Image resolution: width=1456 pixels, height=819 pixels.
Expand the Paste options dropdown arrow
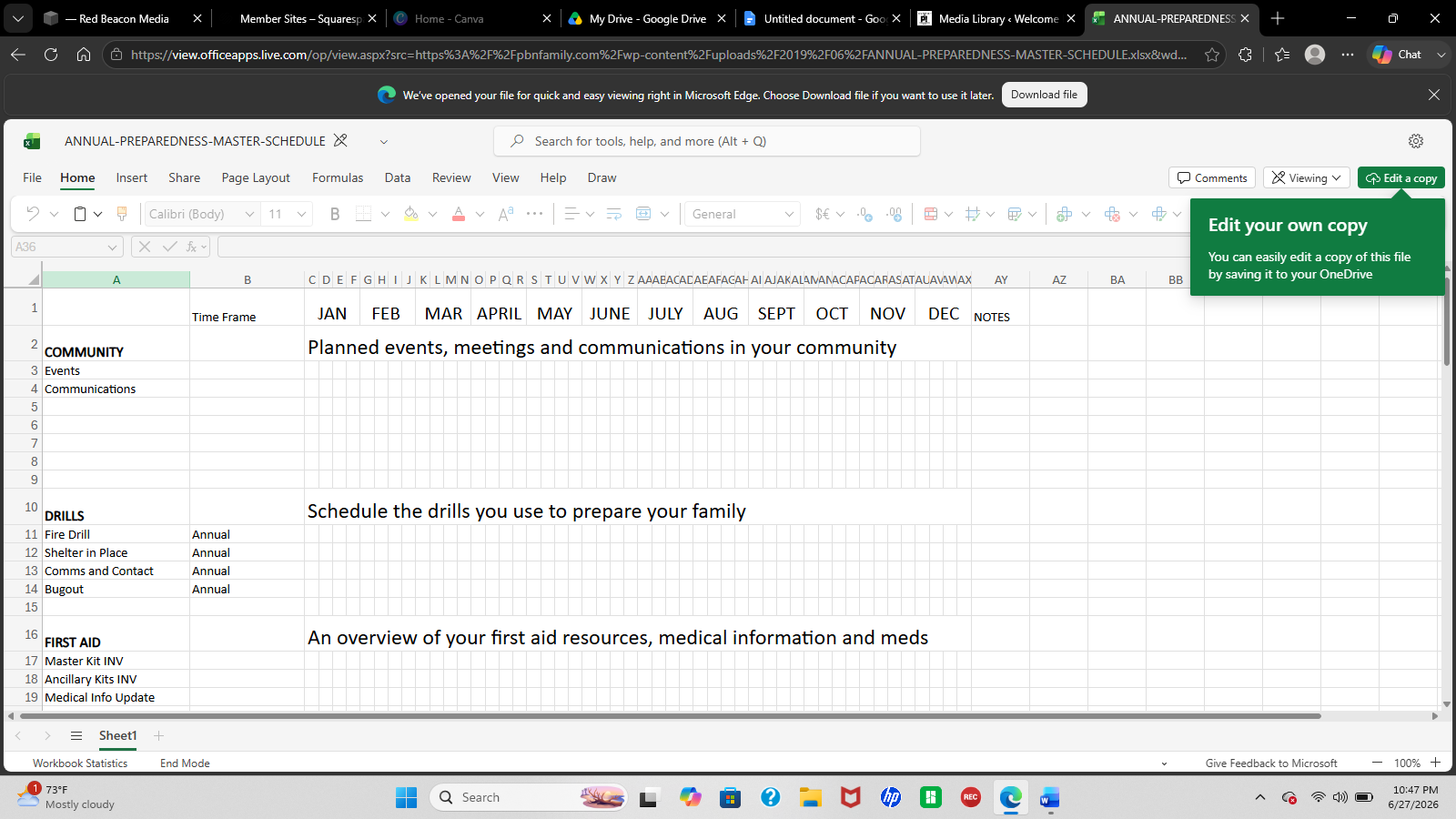pyautogui.click(x=98, y=214)
